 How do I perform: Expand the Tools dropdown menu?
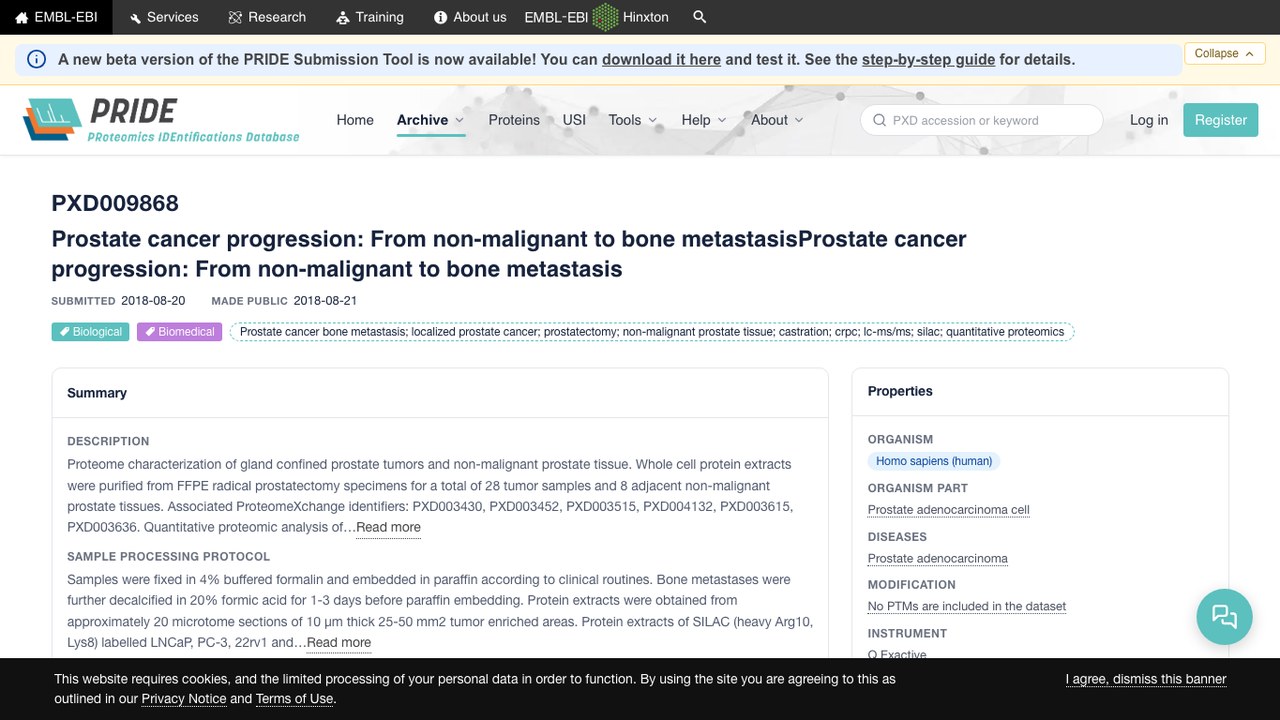tap(633, 120)
